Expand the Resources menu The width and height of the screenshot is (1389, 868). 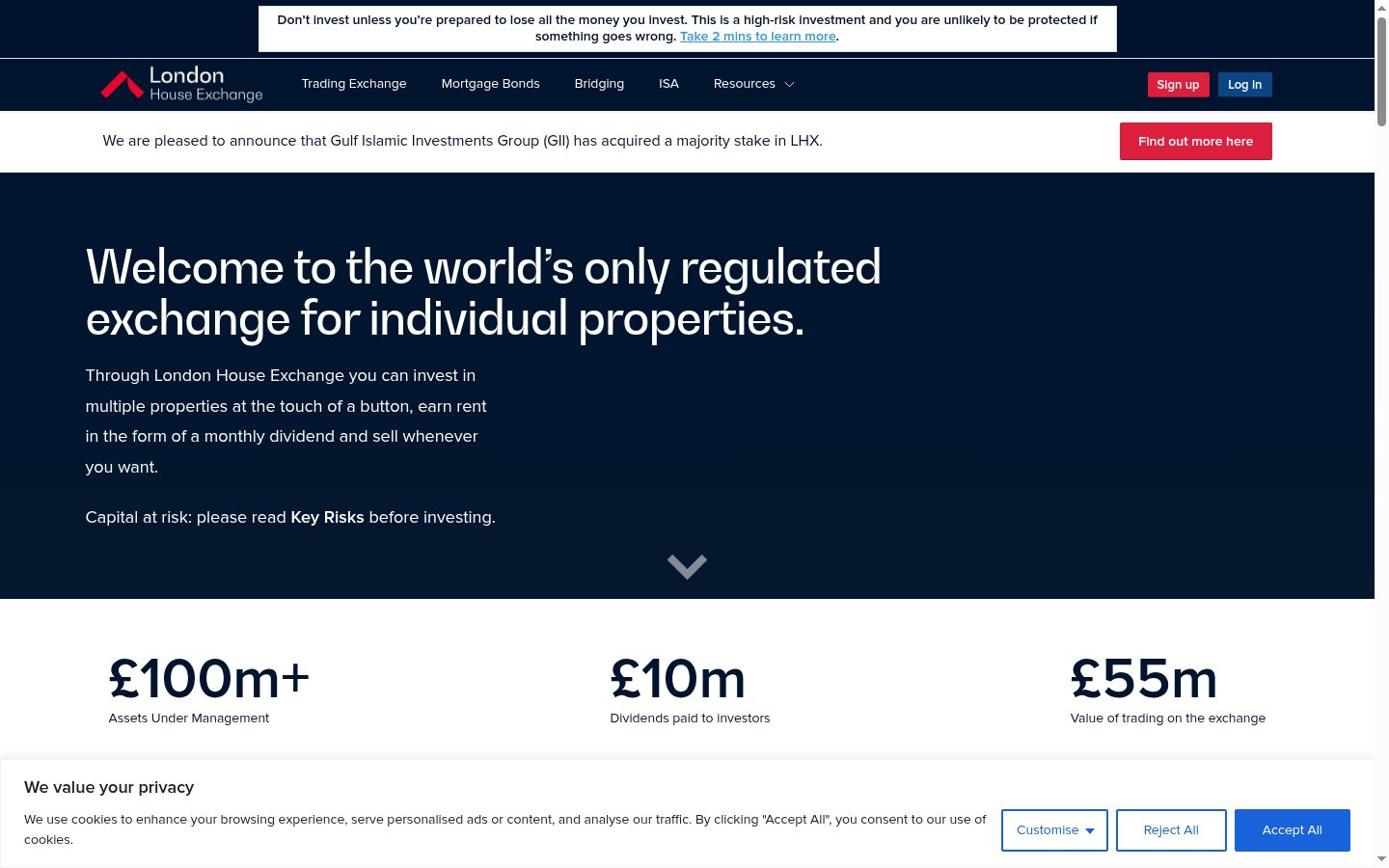753,84
